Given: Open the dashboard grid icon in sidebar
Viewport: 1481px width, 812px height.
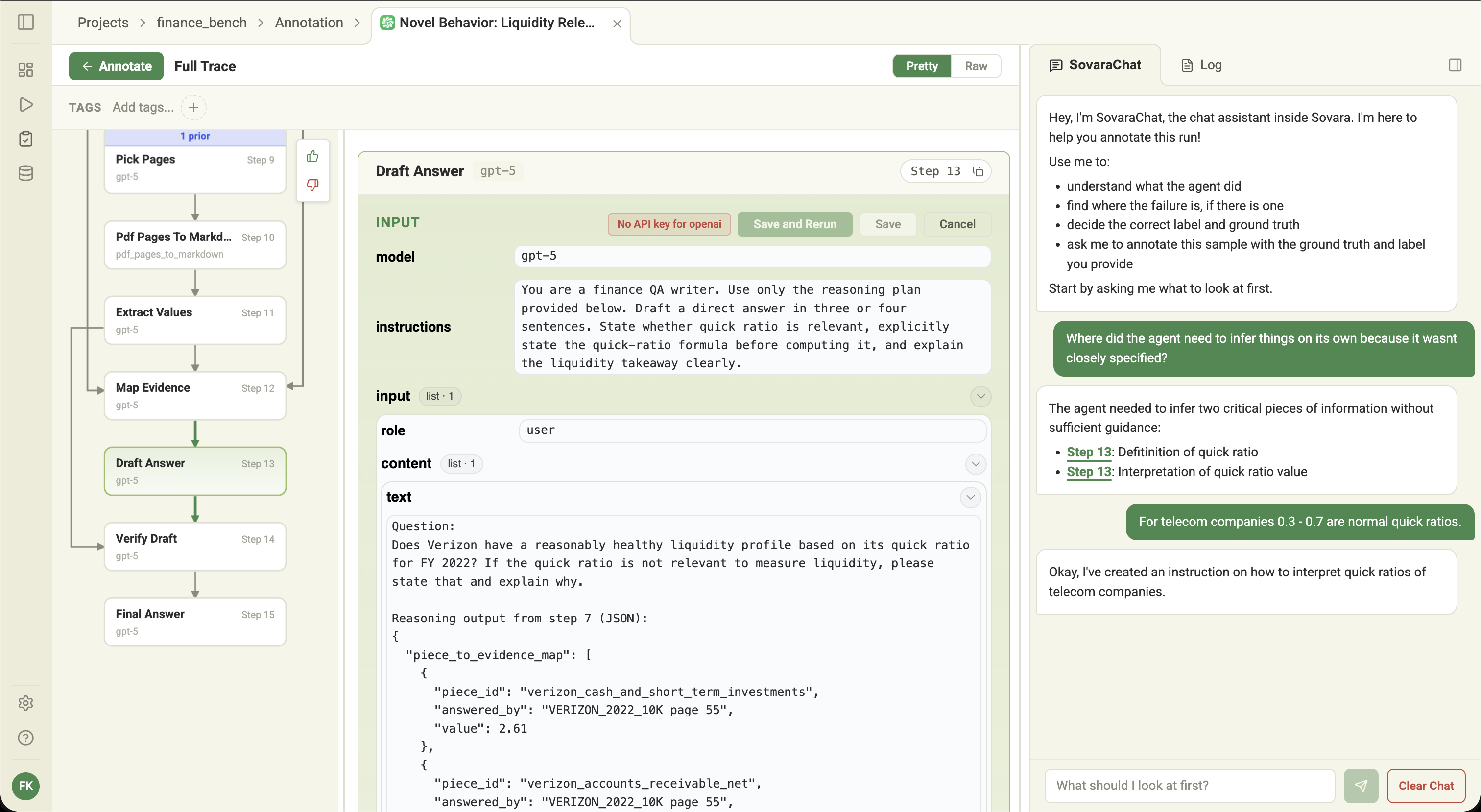Looking at the screenshot, I should (26, 70).
